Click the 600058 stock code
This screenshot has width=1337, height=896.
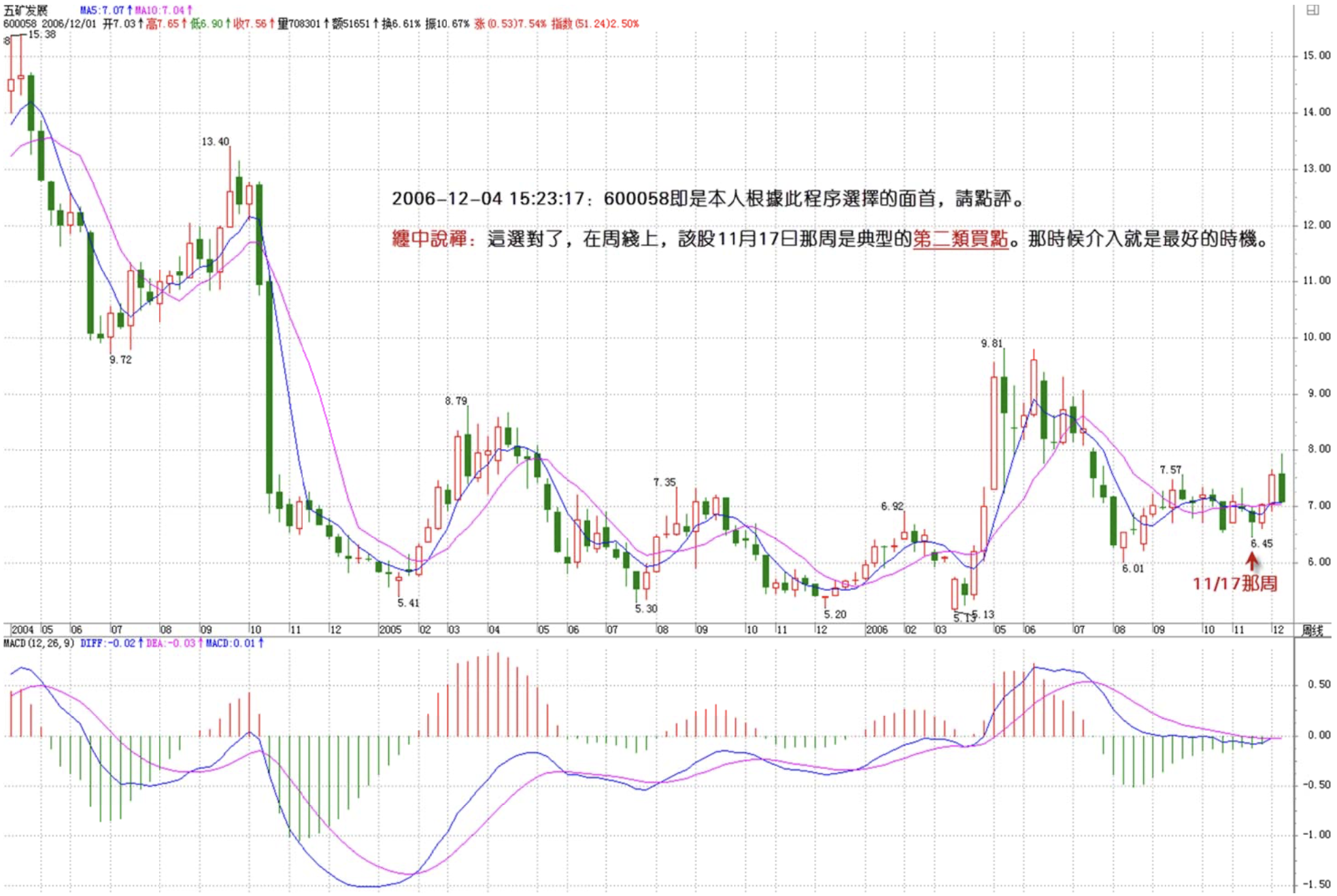(x=19, y=24)
